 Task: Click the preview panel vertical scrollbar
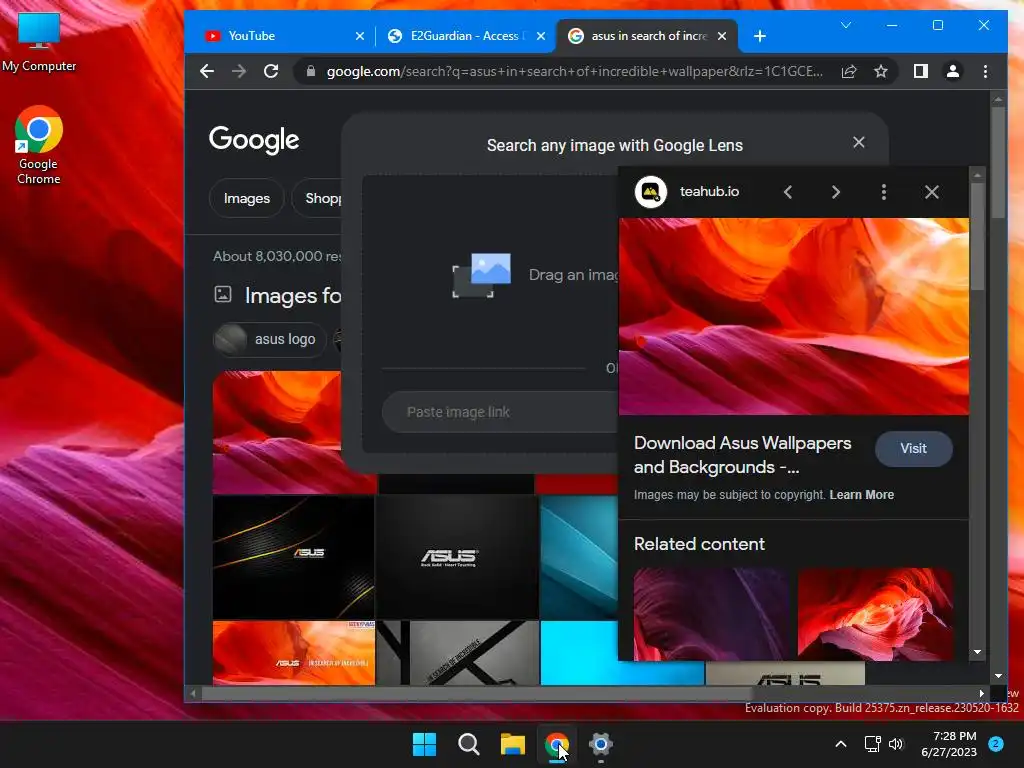click(x=977, y=236)
